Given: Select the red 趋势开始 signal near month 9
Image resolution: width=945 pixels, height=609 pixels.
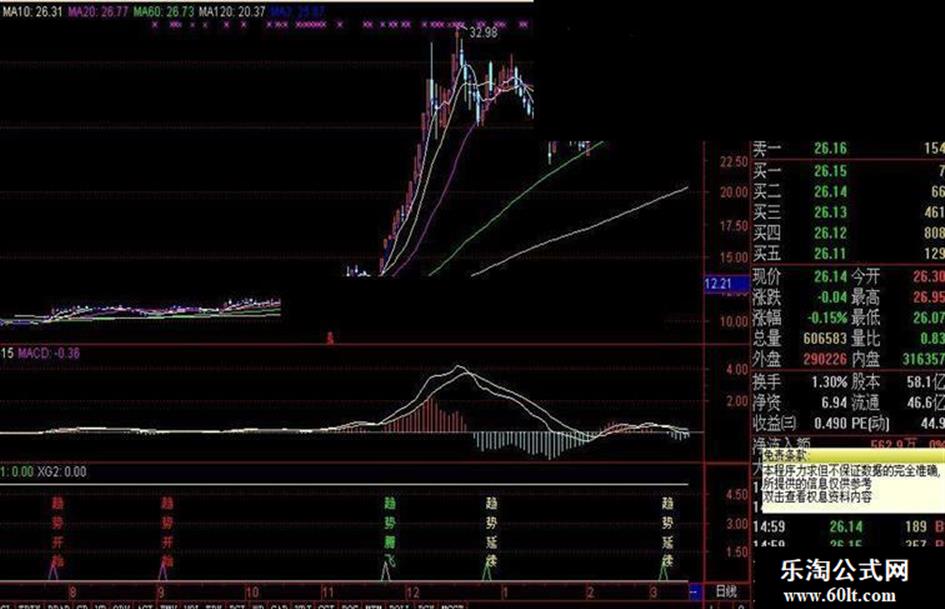Looking at the screenshot, I should 167,534.
